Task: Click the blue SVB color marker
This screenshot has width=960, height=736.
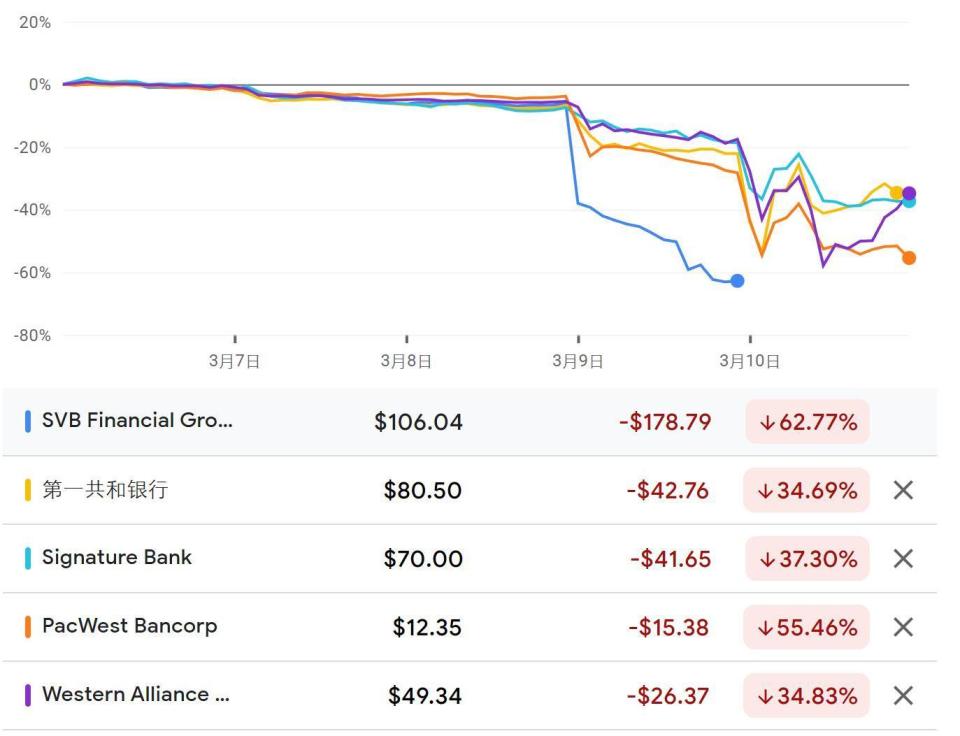Action: [x=28, y=422]
